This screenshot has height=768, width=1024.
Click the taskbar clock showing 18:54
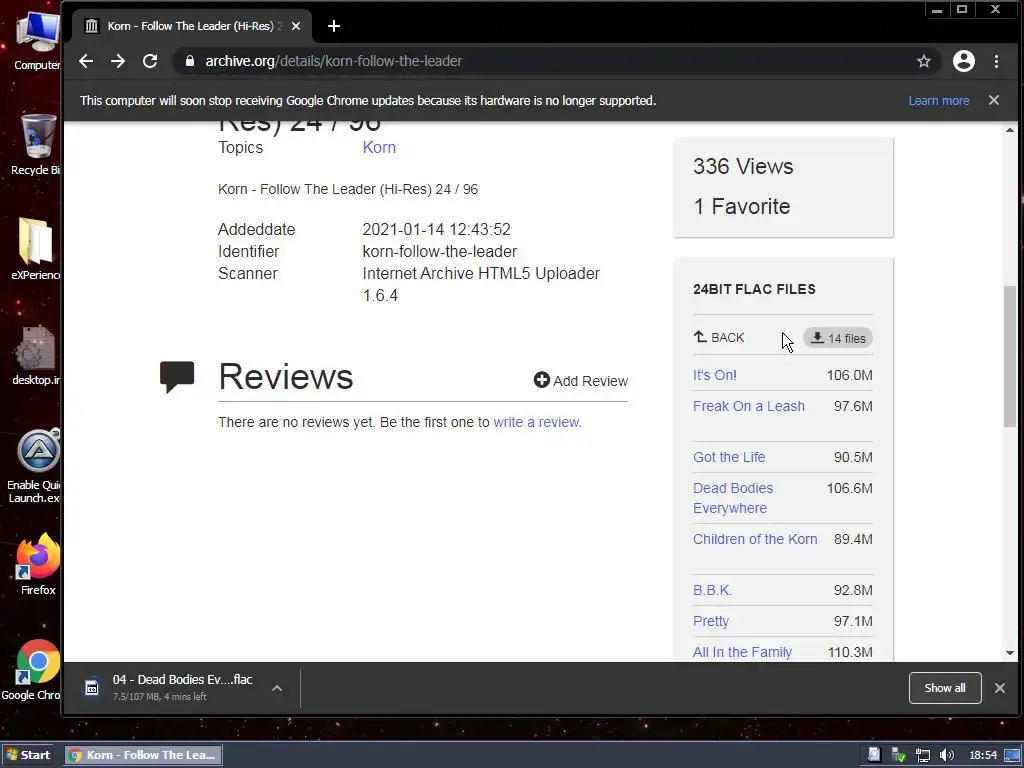[x=983, y=755]
